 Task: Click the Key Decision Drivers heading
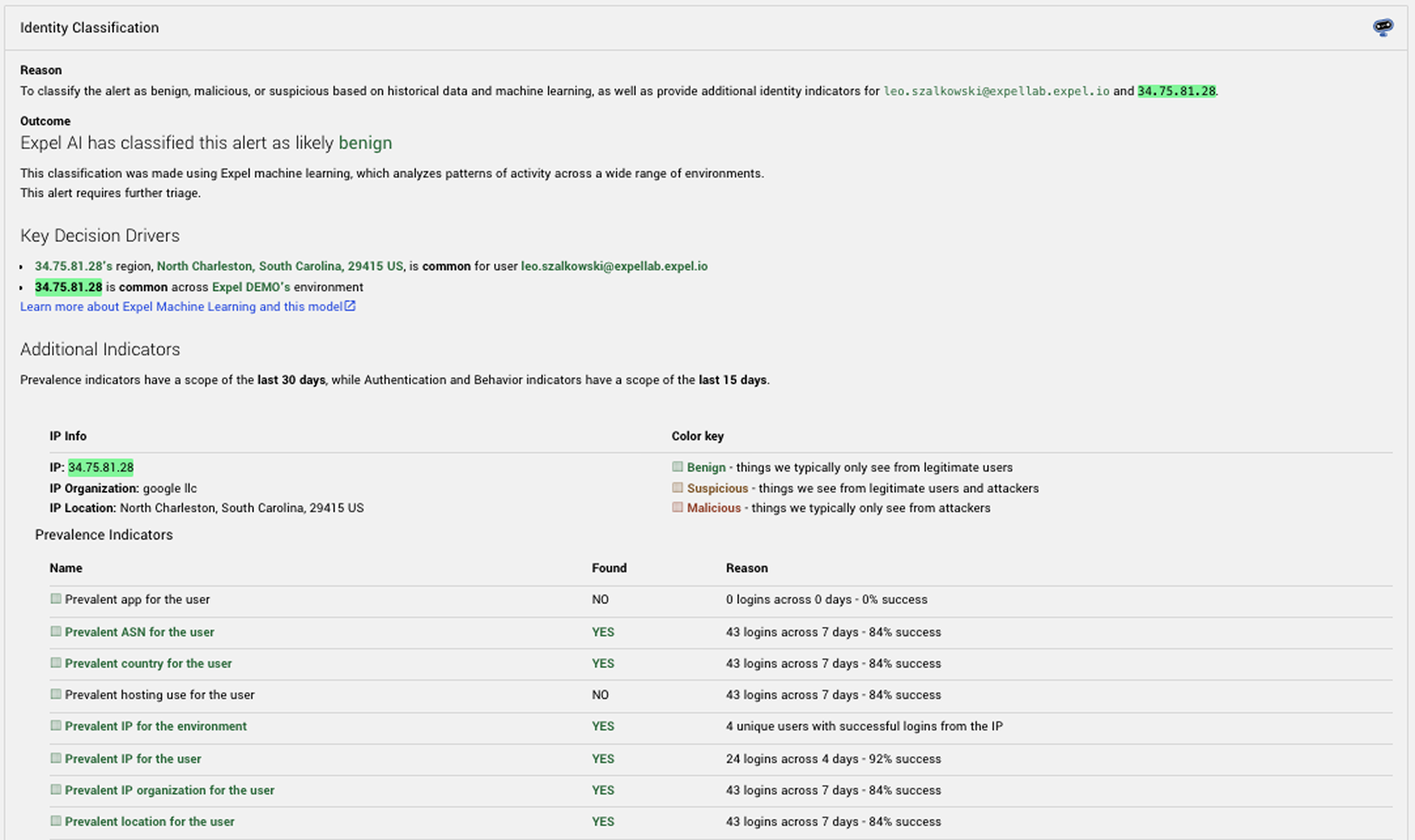(x=100, y=236)
